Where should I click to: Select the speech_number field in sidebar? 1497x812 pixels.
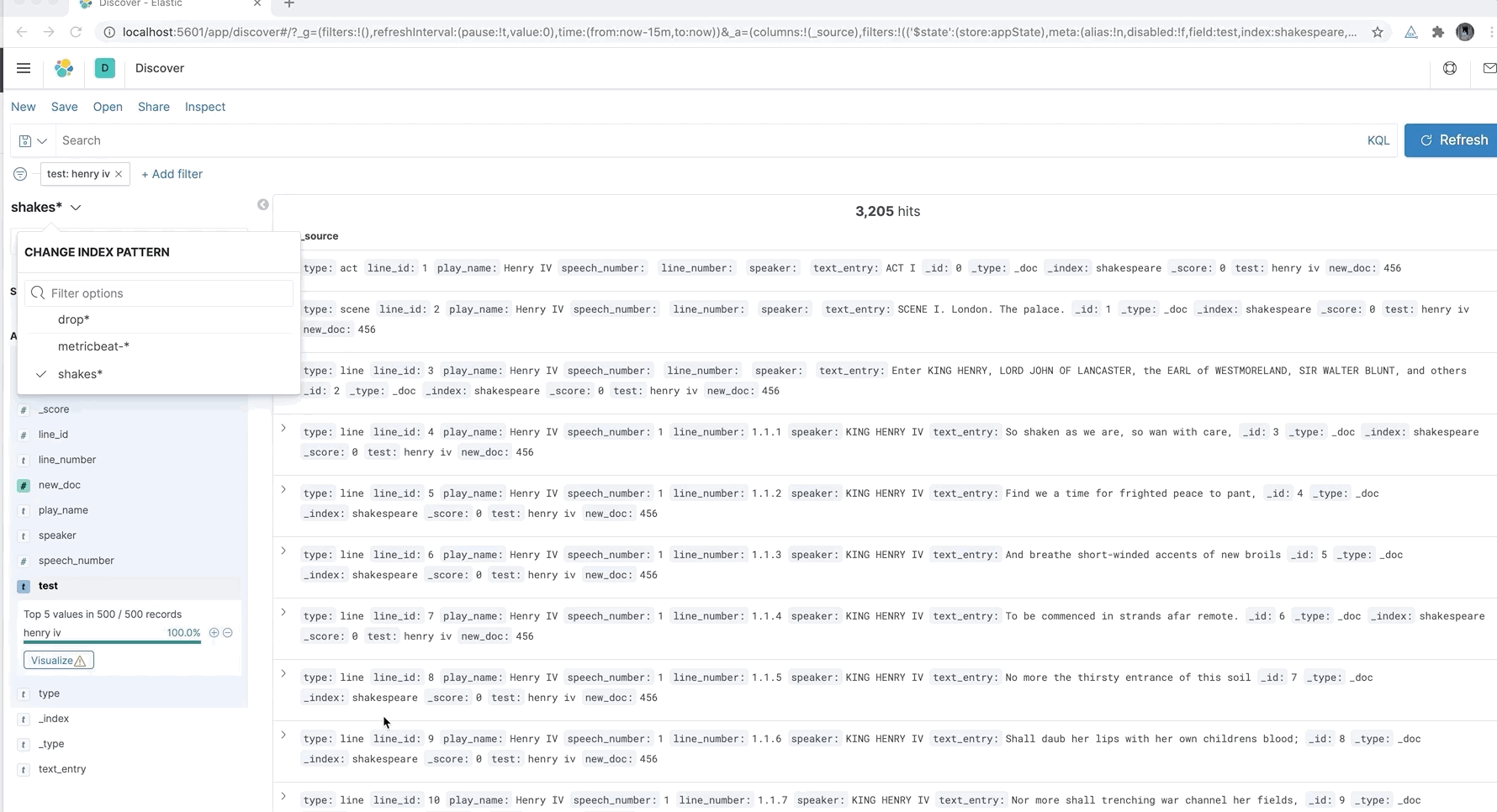click(77, 561)
